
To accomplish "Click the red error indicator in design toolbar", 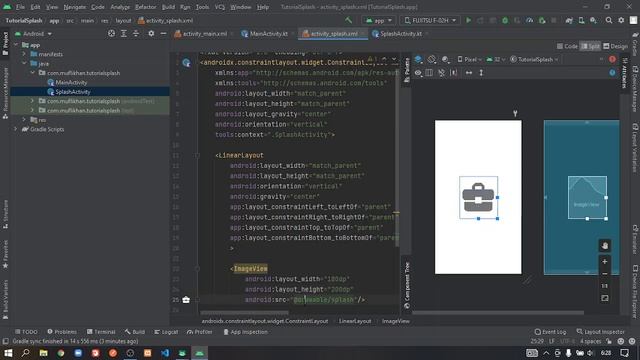I will 612,60.
